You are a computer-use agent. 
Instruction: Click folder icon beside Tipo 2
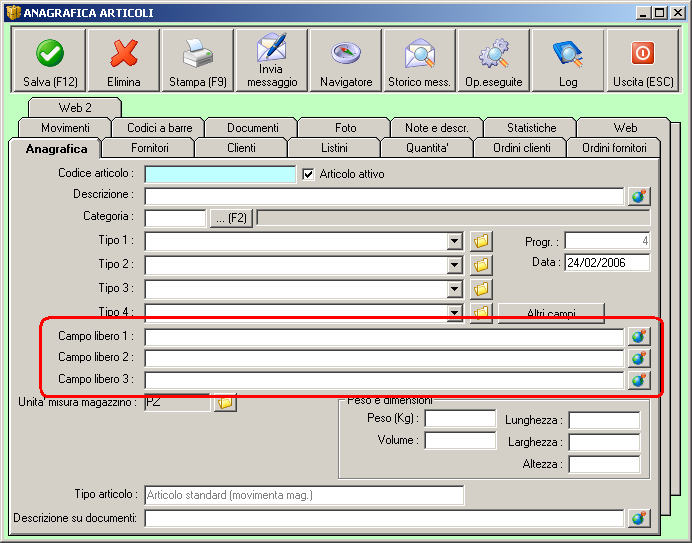click(481, 265)
